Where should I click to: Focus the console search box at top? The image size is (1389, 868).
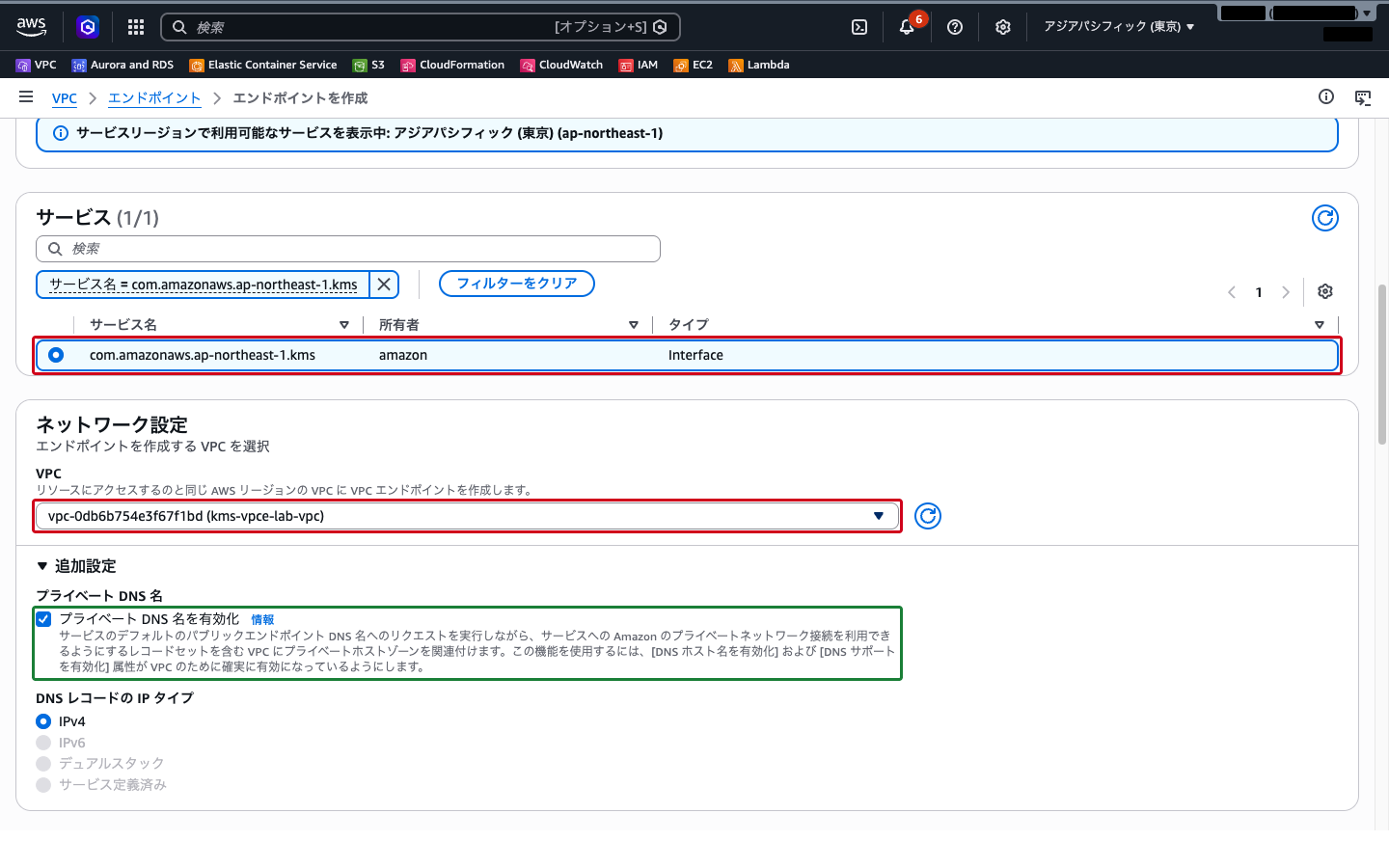pyautogui.click(x=421, y=27)
